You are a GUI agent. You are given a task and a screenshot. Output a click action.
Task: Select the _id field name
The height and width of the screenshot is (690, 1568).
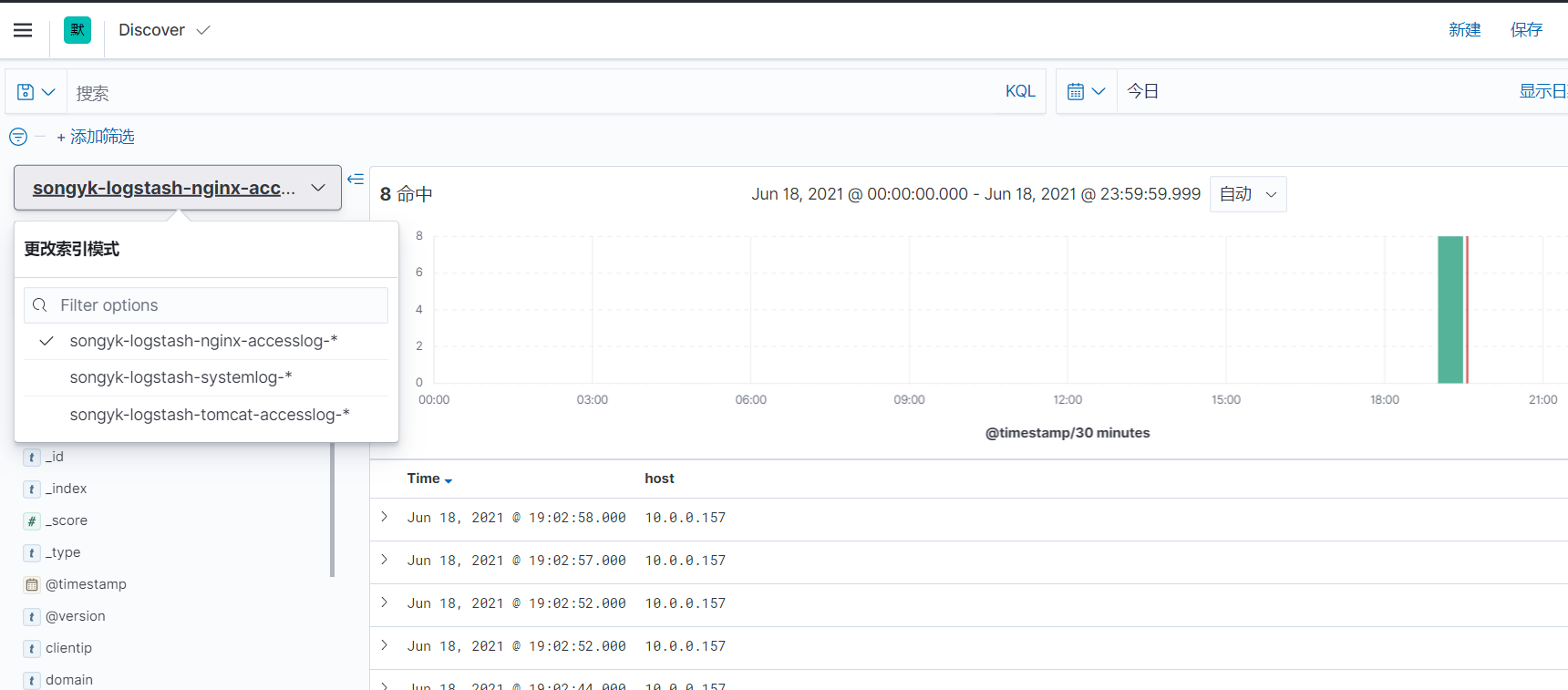pos(55,457)
